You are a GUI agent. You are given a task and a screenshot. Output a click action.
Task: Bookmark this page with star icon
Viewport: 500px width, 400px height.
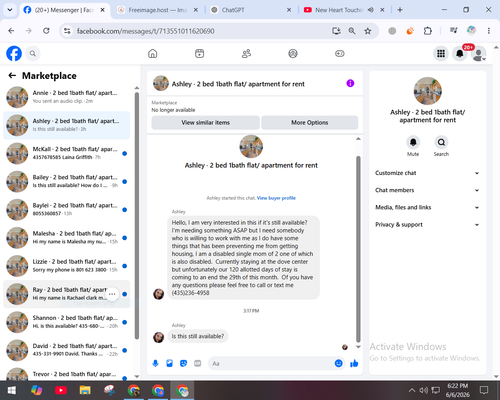tap(368, 31)
